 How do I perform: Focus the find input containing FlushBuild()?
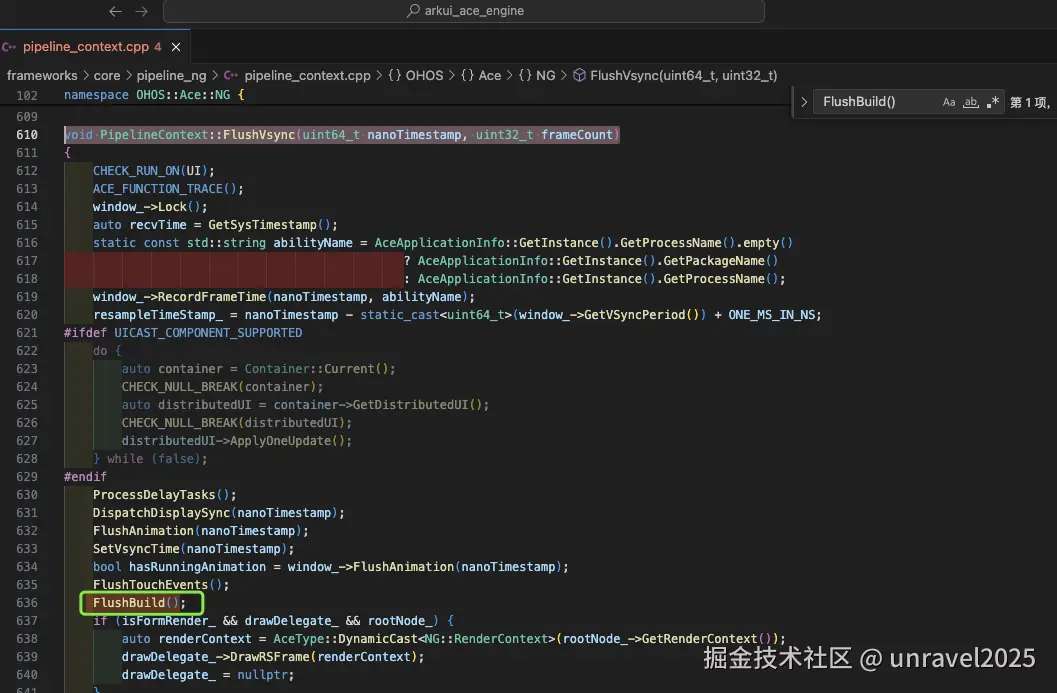tap(876, 102)
